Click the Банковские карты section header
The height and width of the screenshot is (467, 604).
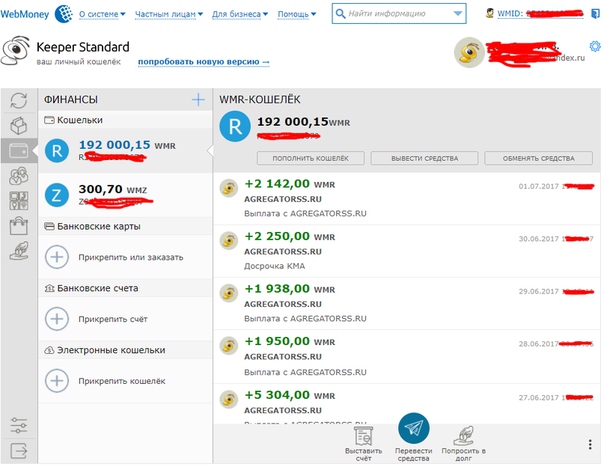pyautogui.click(x=125, y=226)
